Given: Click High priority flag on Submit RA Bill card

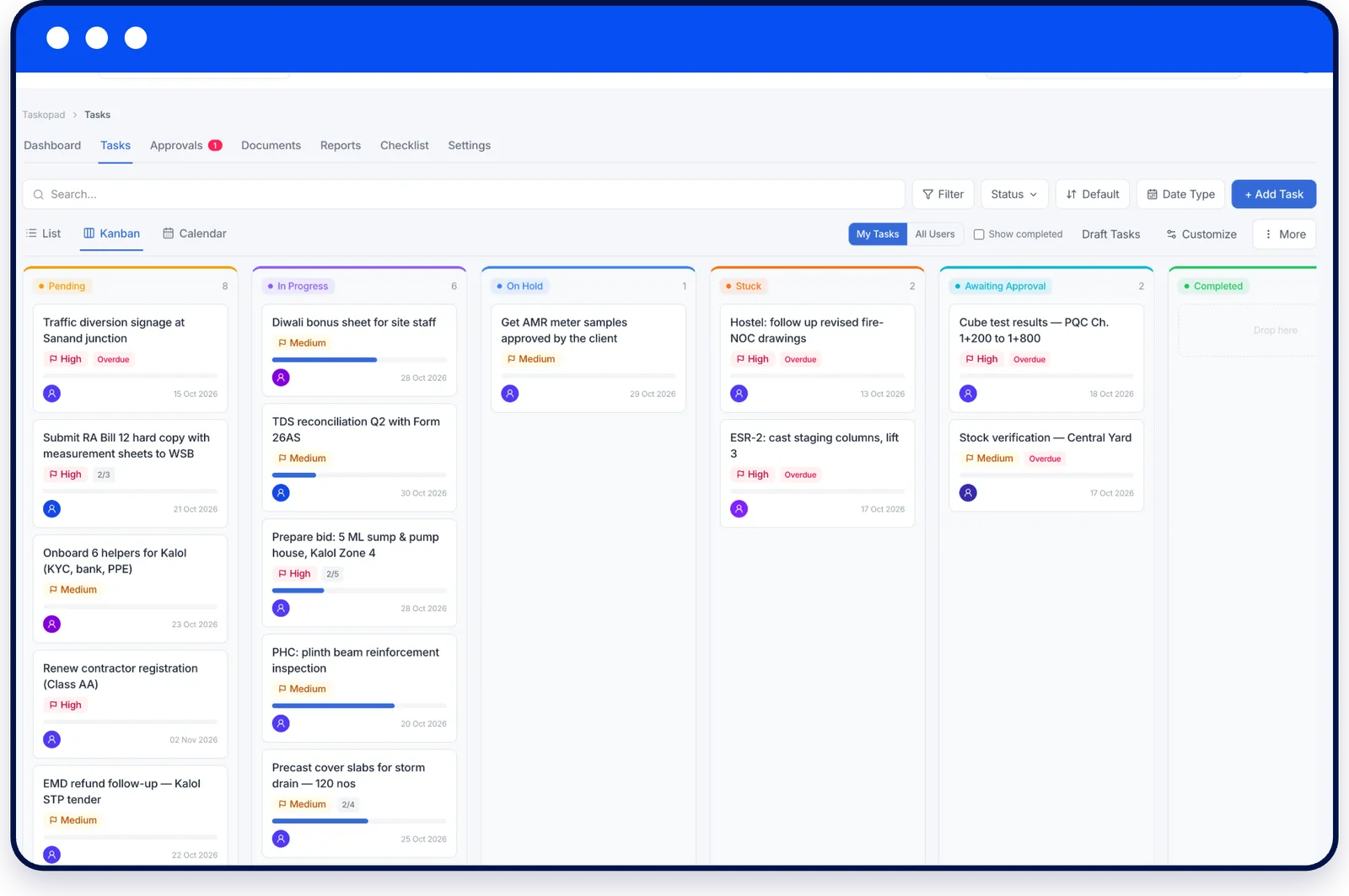Looking at the screenshot, I should point(65,475).
